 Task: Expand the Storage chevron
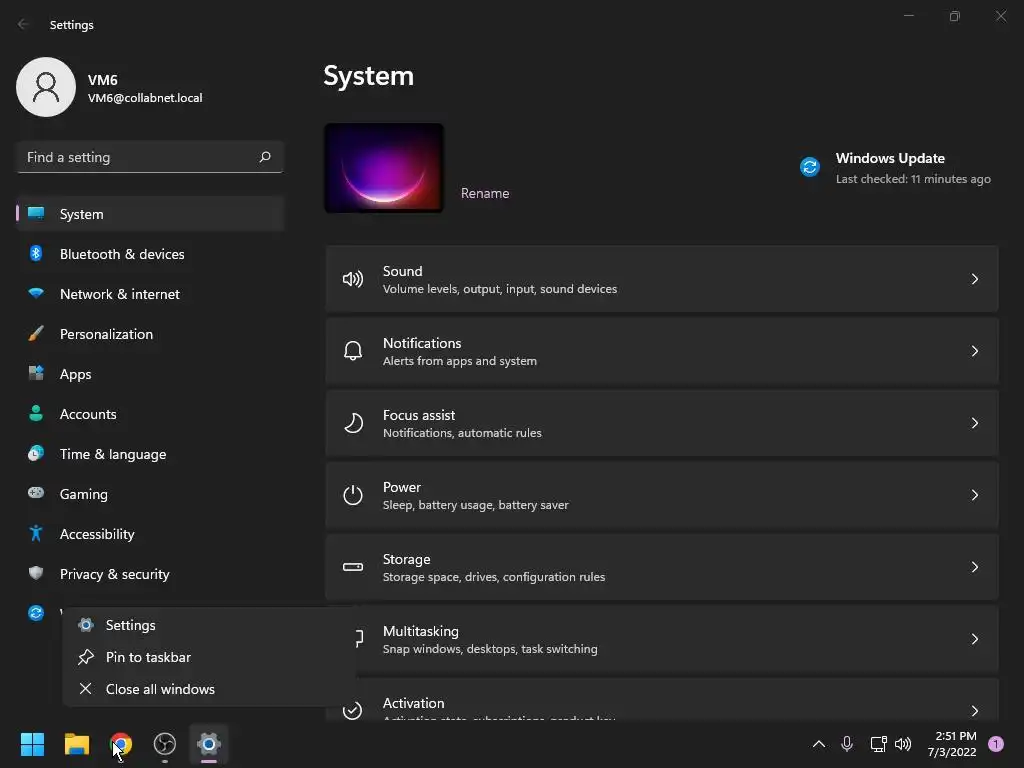point(974,567)
